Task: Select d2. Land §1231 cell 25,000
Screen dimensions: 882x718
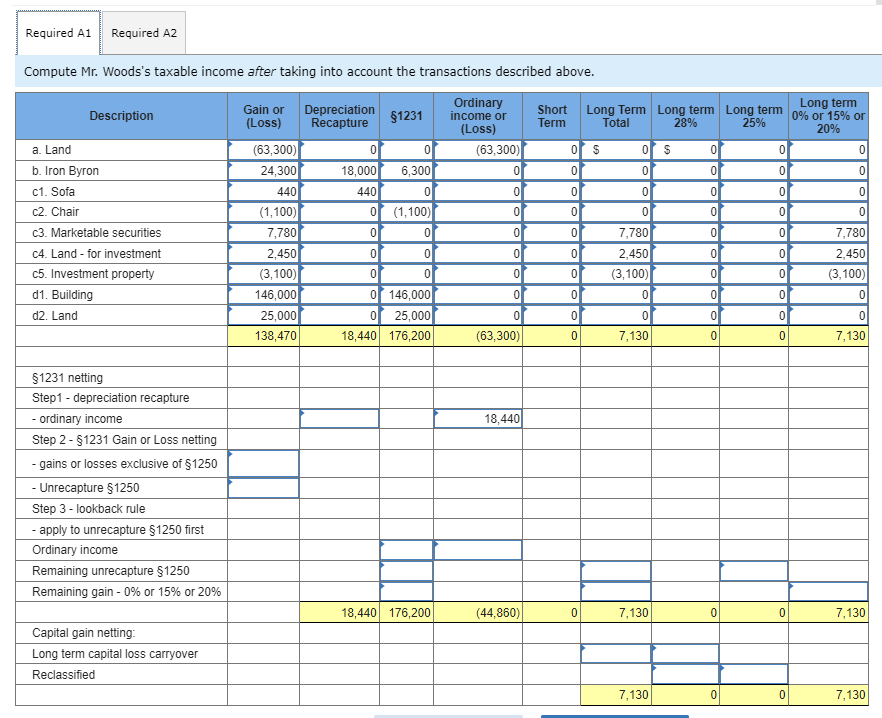Action: click(406, 315)
